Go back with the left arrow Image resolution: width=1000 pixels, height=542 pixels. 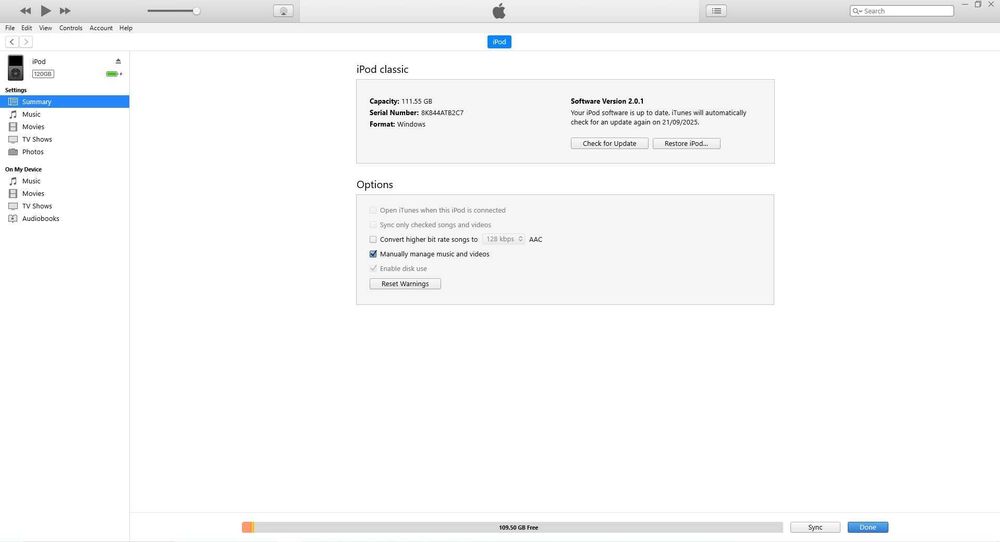tap(11, 41)
